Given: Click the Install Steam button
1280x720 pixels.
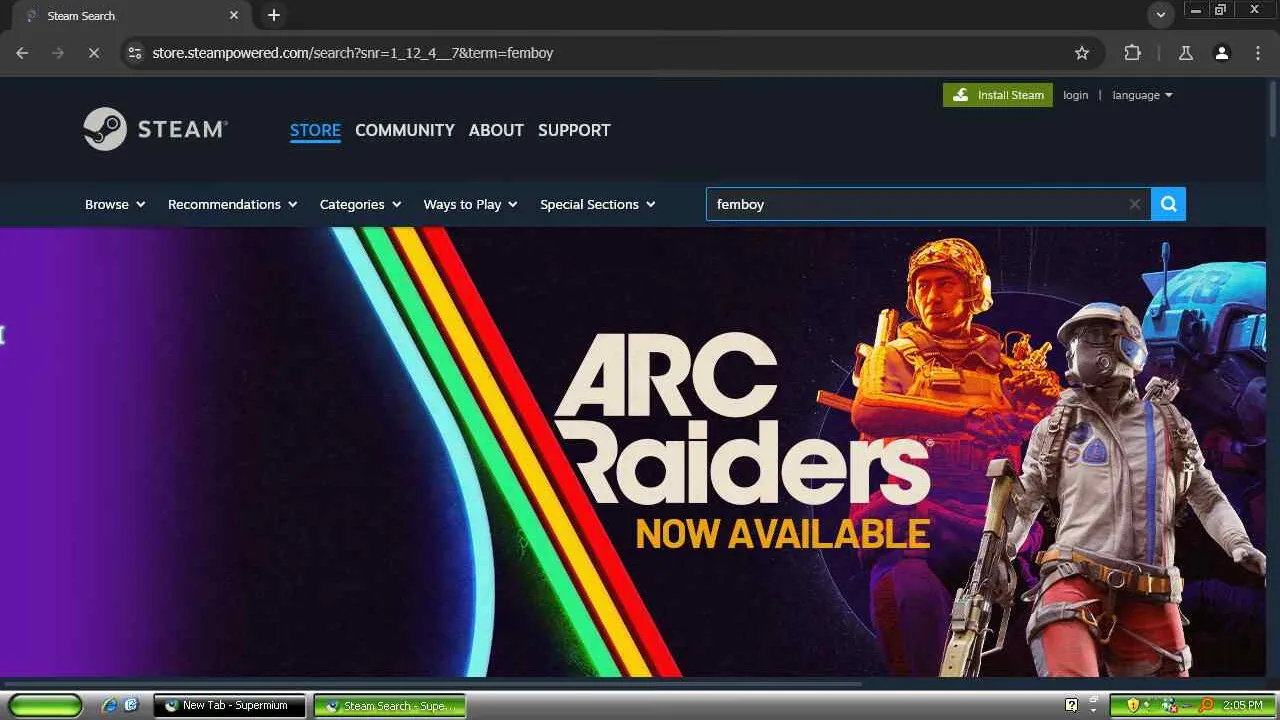Looking at the screenshot, I should tap(998, 95).
